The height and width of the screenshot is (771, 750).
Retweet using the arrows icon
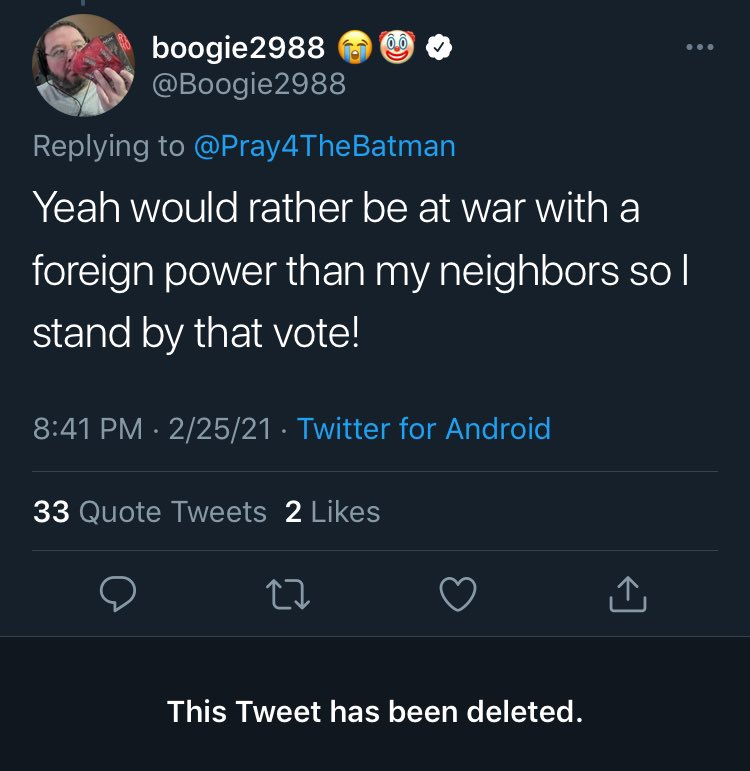click(x=288, y=594)
